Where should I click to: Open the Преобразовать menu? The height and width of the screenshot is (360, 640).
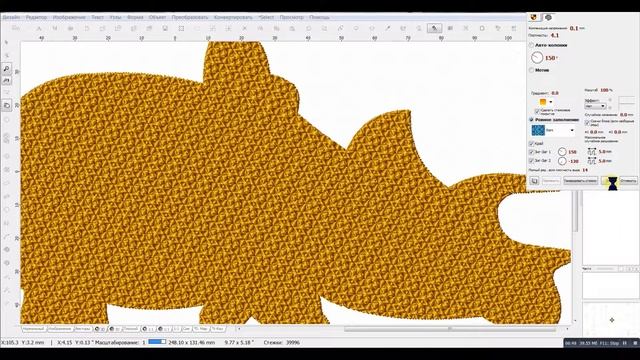189,17
